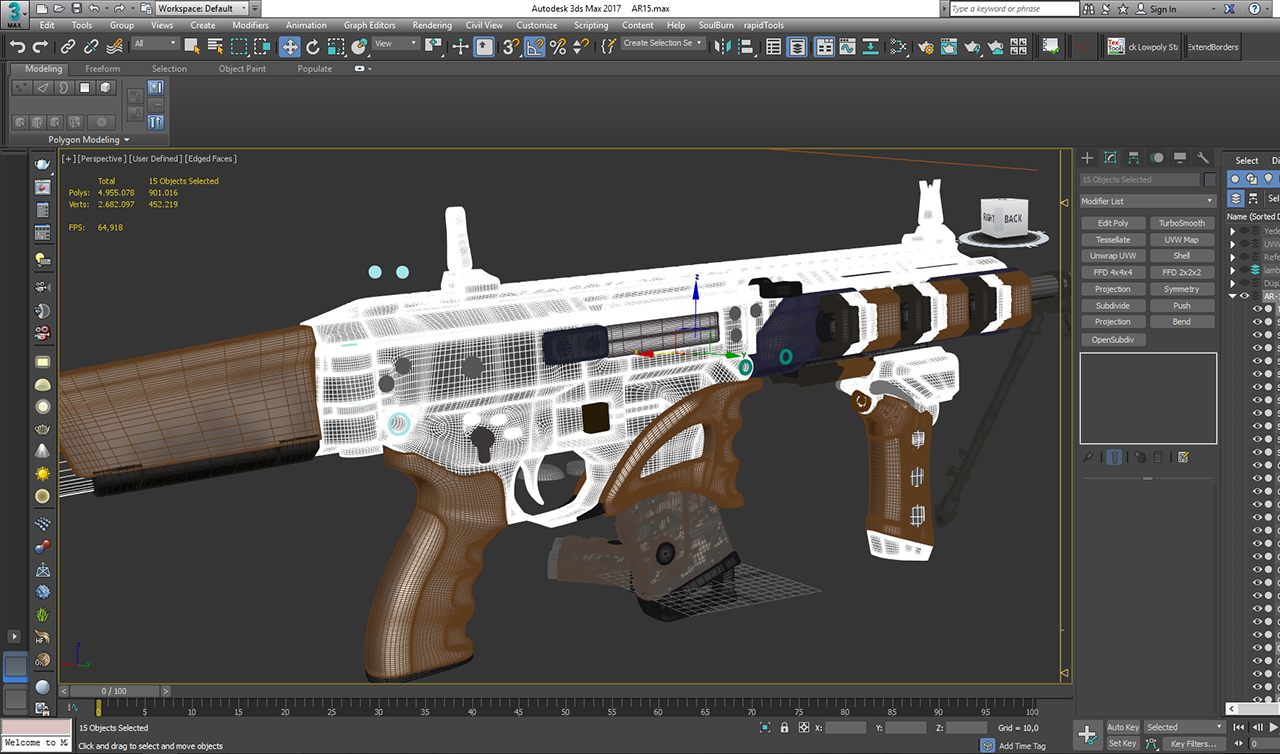Open the Create Selection Set dropdown
The height and width of the screenshot is (754, 1280).
coord(664,44)
